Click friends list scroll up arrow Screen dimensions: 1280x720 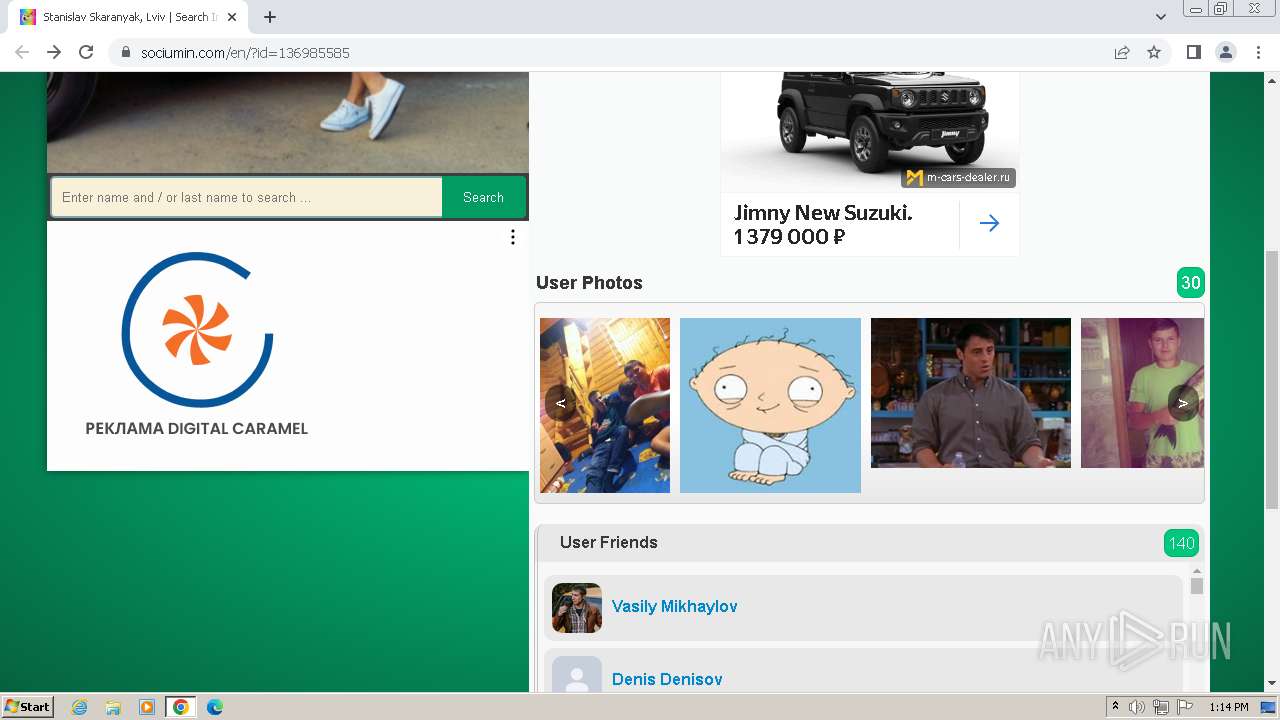1197,571
